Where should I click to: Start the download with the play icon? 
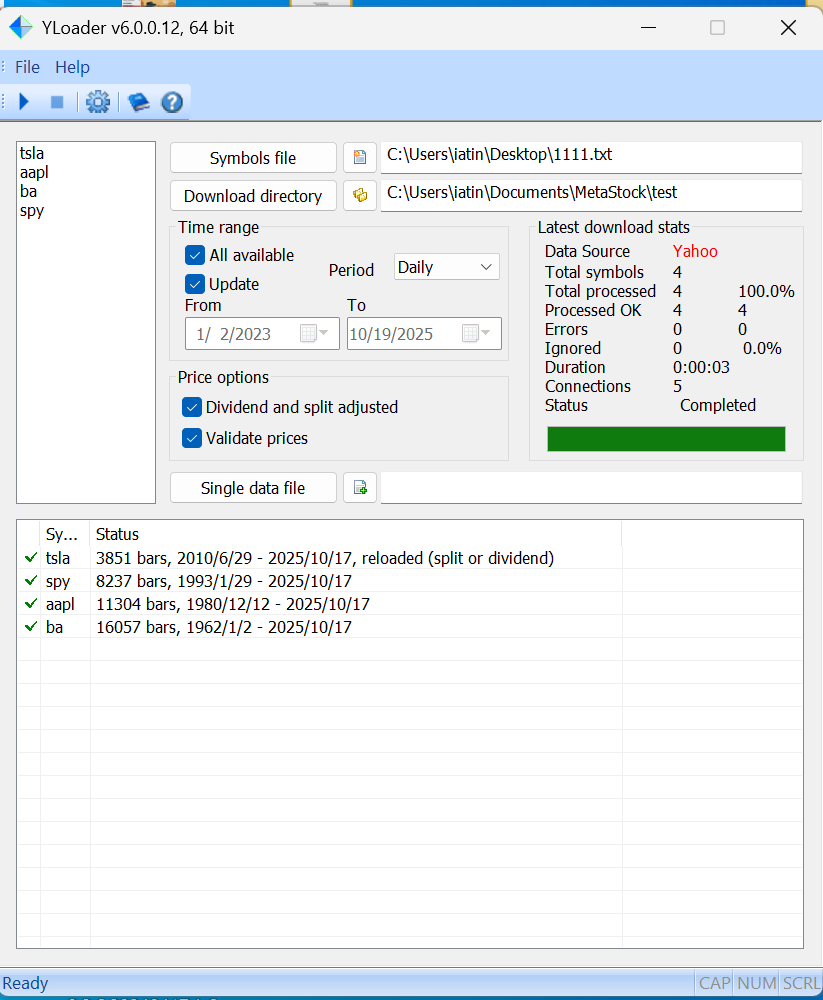click(25, 102)
